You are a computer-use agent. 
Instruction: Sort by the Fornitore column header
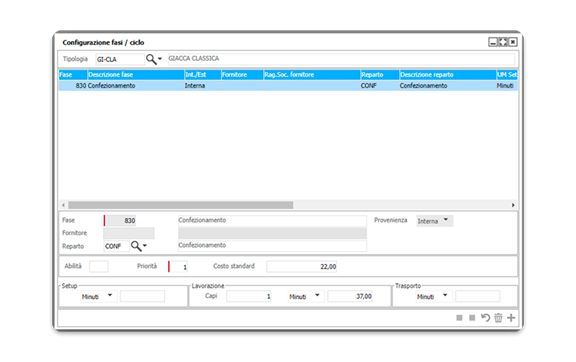coord(242,75)
